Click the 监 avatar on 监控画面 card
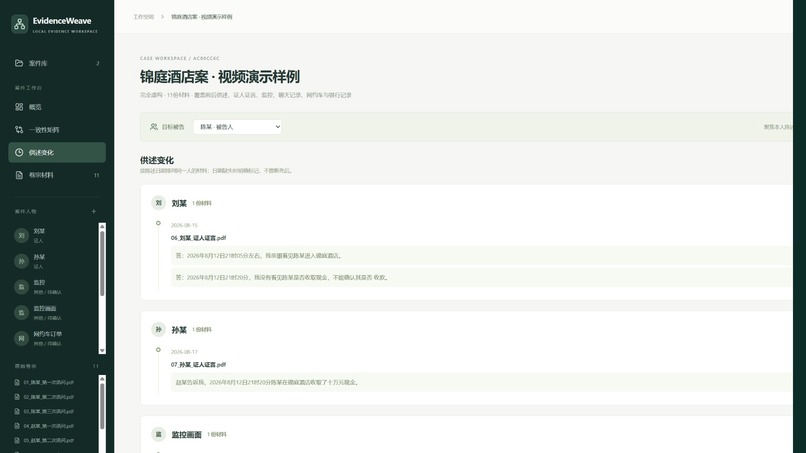Screen dimensions: 806x453 tap(158, 434)
